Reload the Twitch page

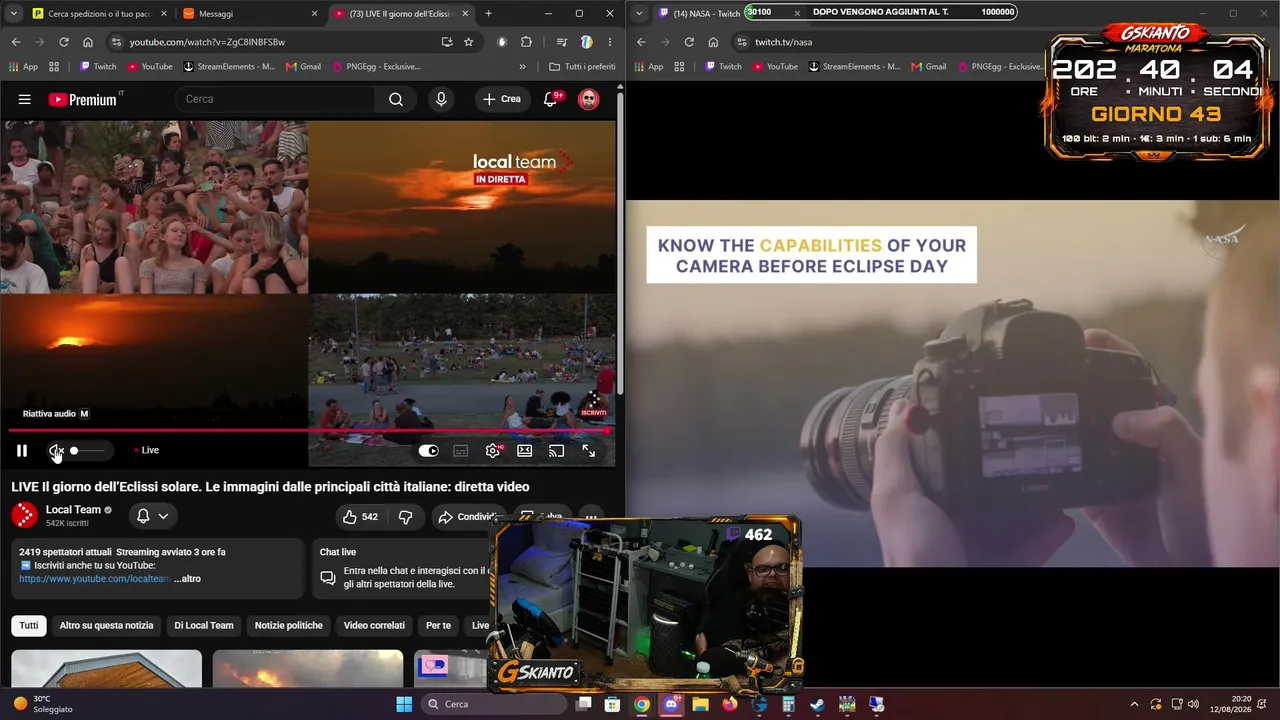tap(689, 42)
